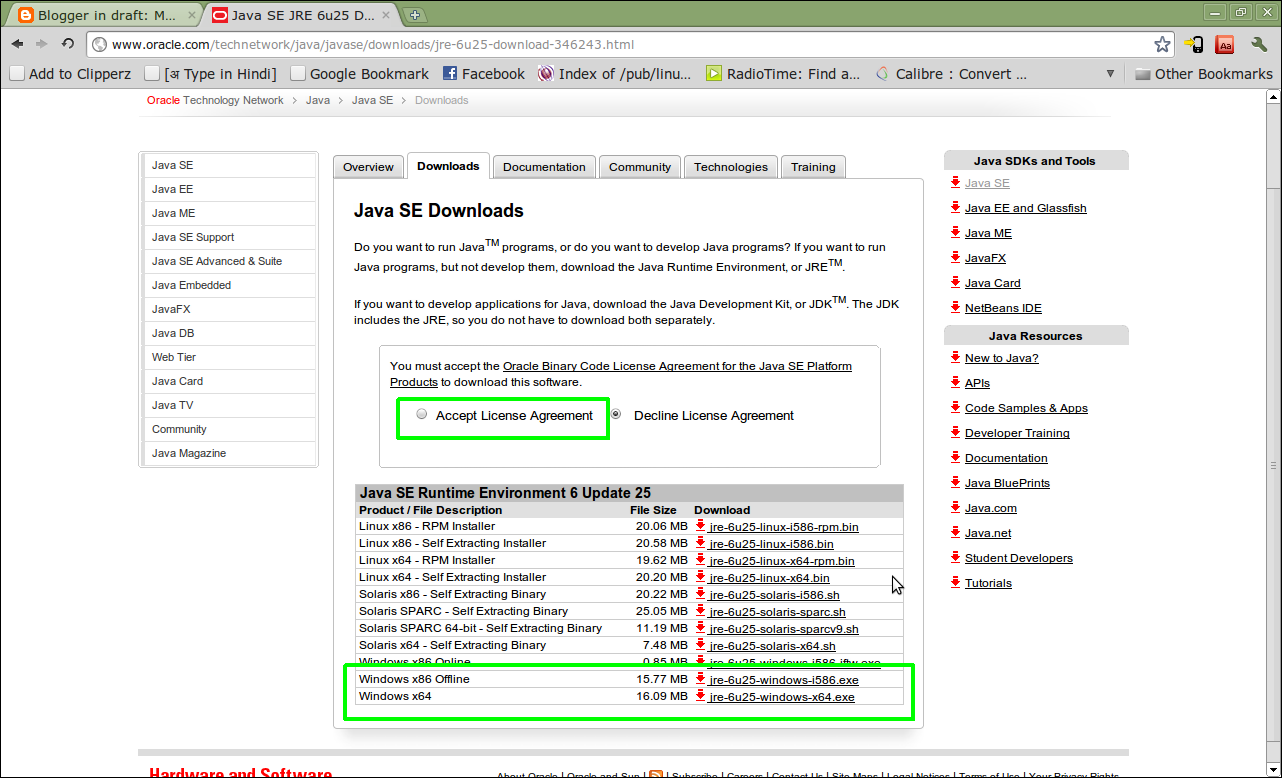Open Java.net resource link
Viewport: 1282px width, 778px height.
pos(988,533)
